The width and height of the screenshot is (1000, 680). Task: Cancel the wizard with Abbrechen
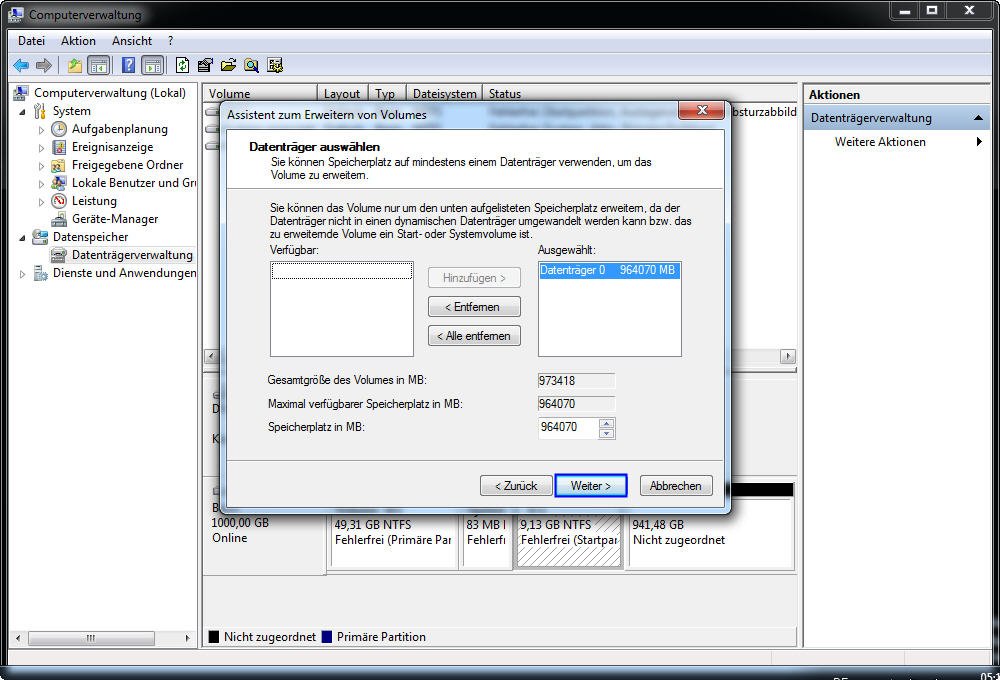coord(675,485)
